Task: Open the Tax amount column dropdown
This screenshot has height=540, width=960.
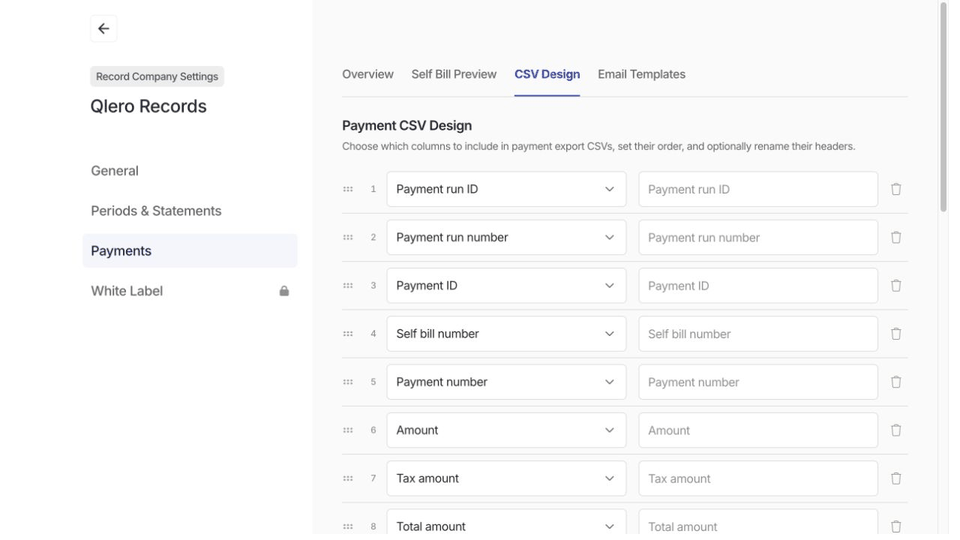Action: coord(506,479)
